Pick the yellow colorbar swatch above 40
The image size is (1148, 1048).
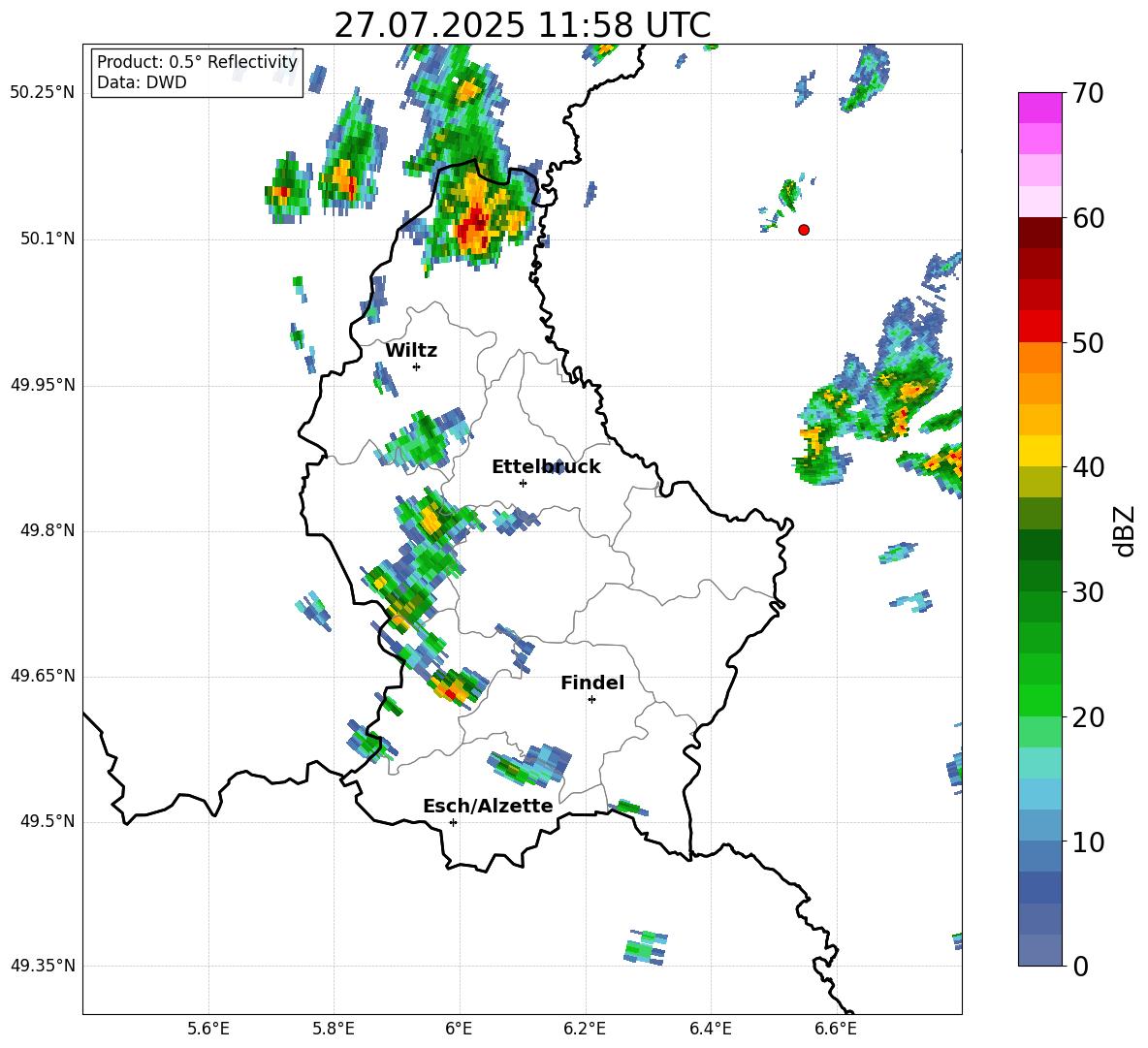(x=1039, y=452)
